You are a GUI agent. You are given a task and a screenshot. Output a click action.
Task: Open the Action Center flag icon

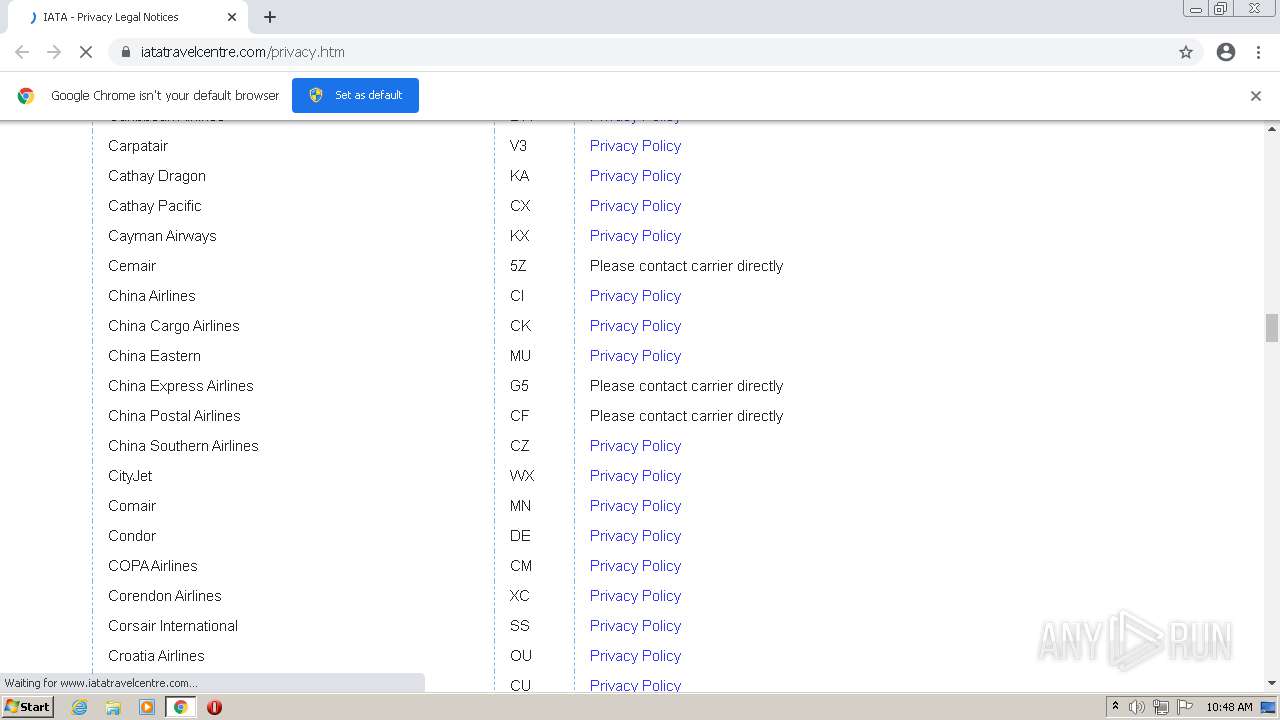(x=1185, y=707)
